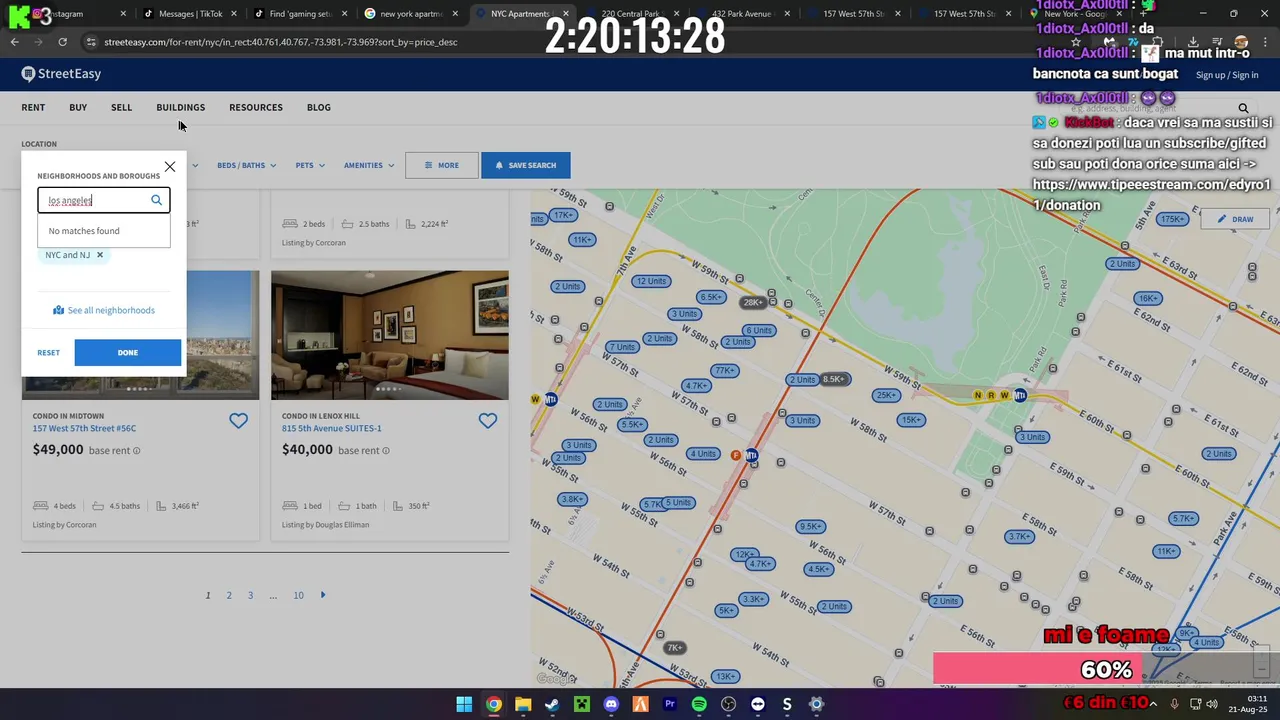Open Discord from the taskbar

click(x=611, y=704)
